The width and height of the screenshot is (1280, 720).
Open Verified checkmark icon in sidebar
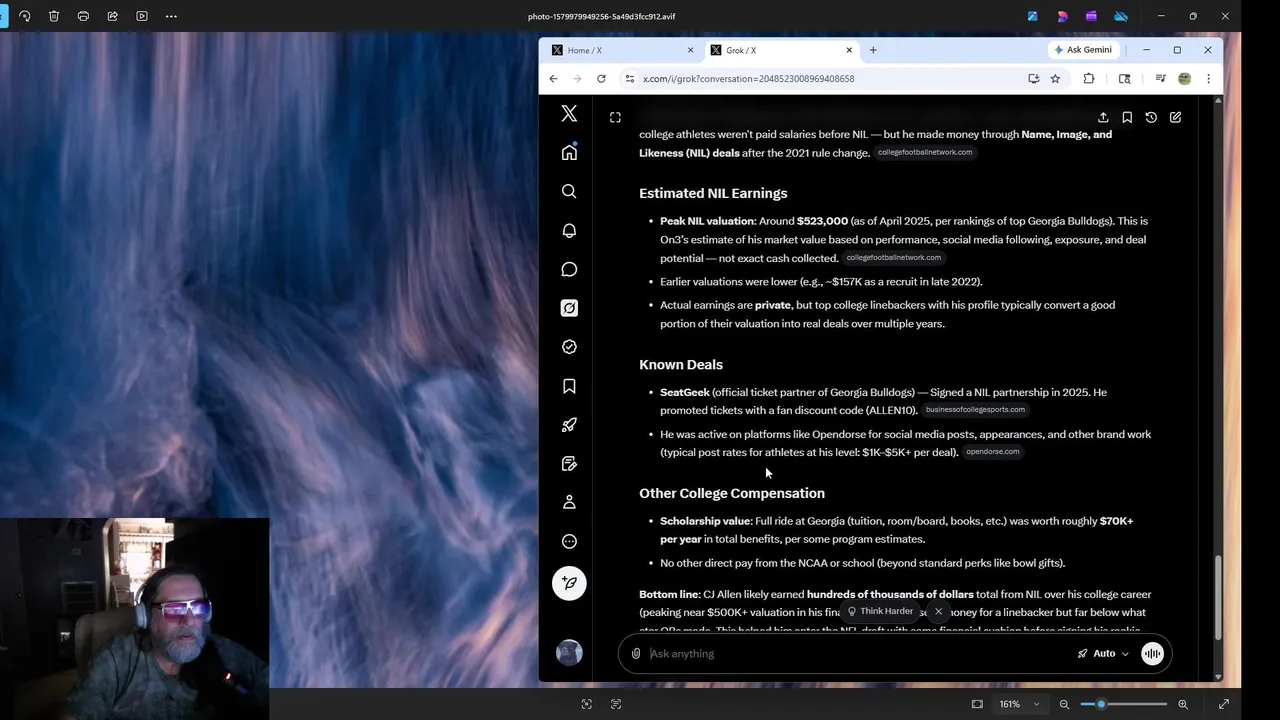tap(569, 347)
